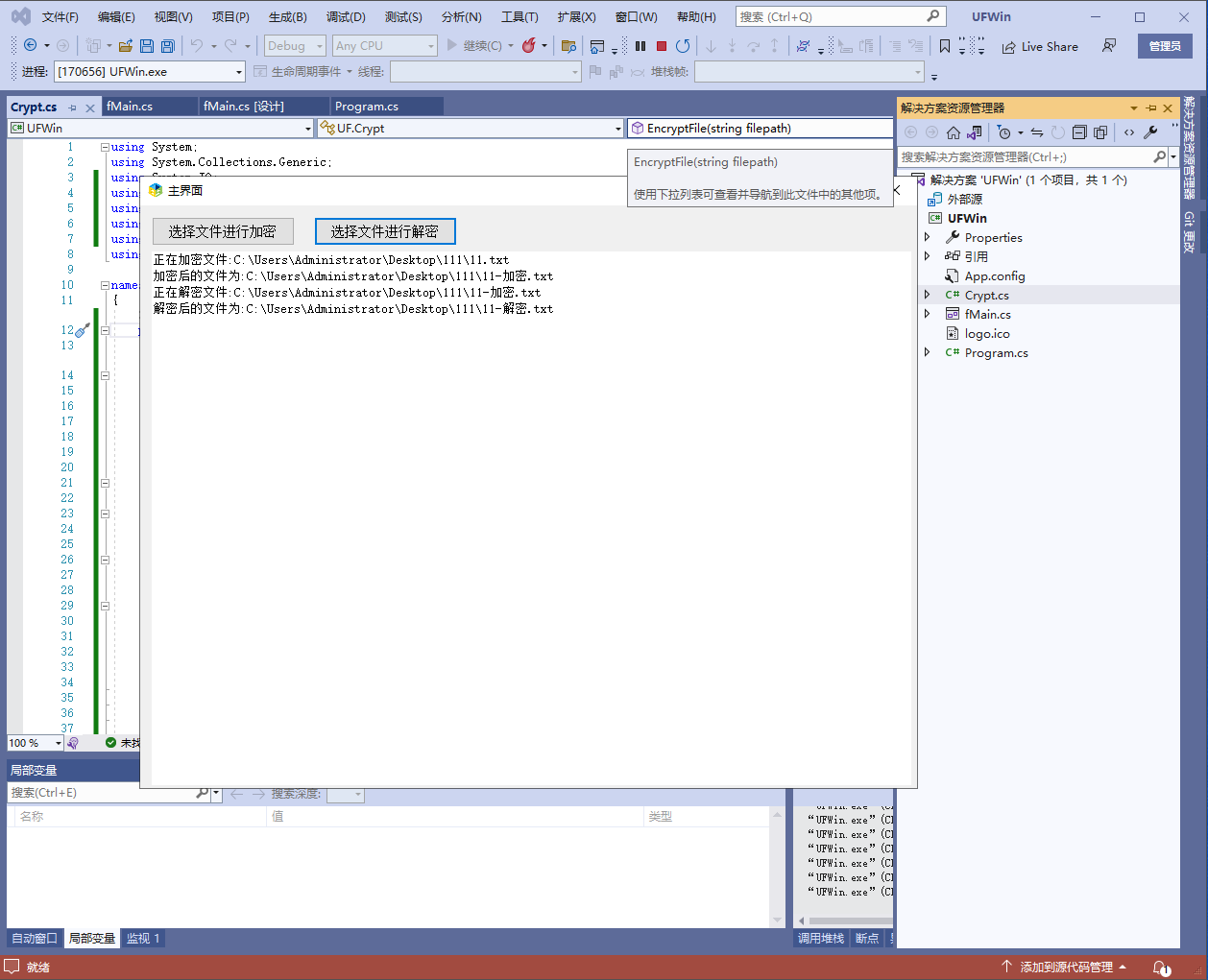Click the send feedback person icon
The height and width of the screenshot is (980, 1208).
pyautogui.click(x=1109, y=45)
